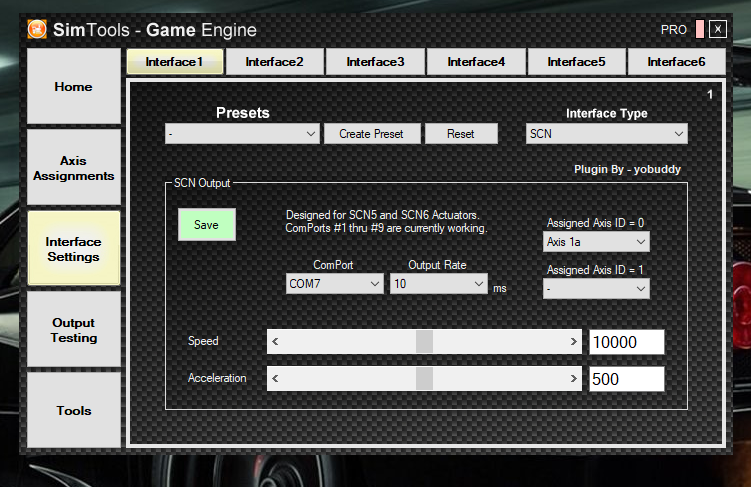Click the 'Plugin By - yobuddy' text

click(627, 169)
